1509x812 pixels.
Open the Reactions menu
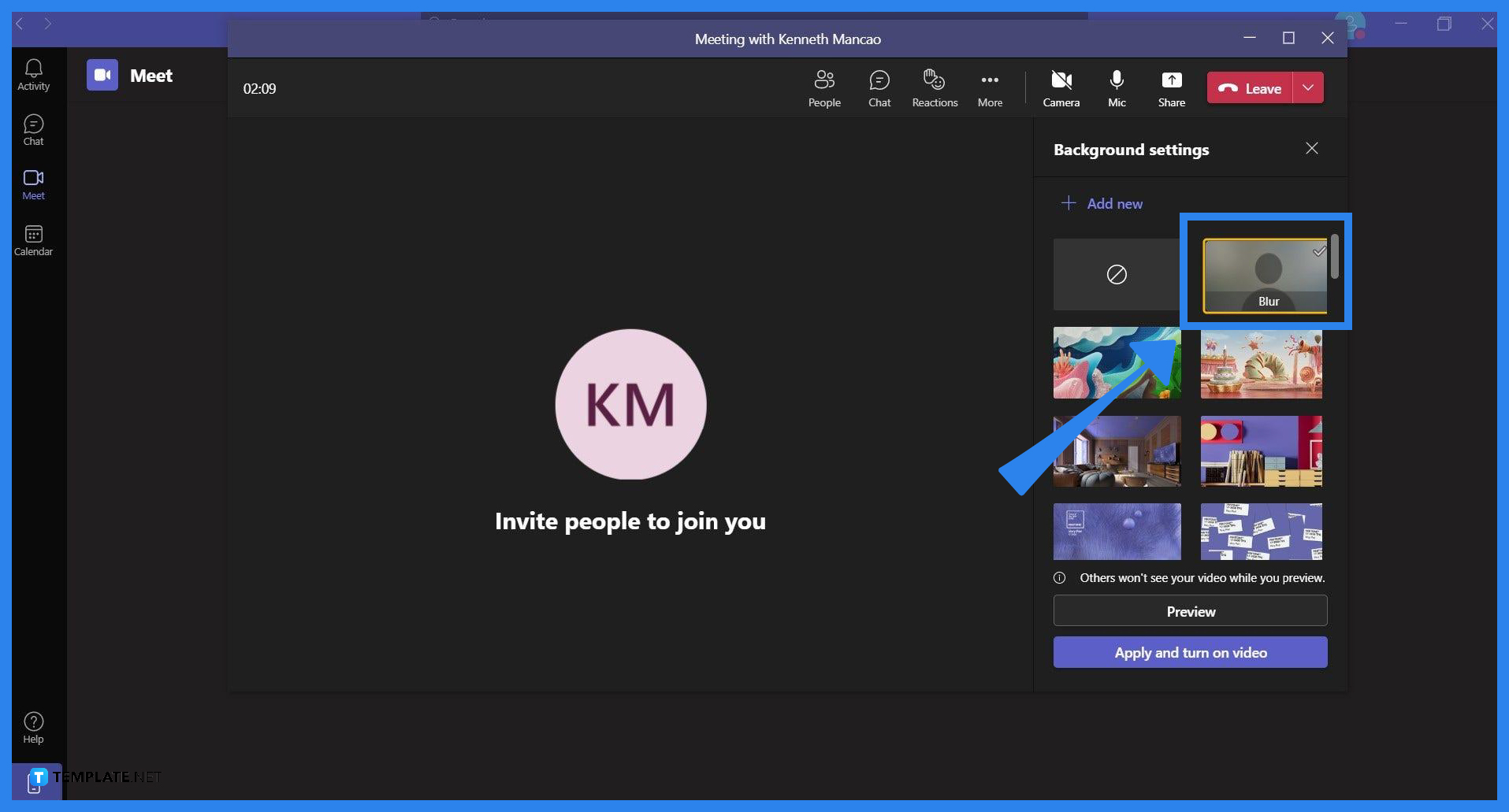pos(934,87)
